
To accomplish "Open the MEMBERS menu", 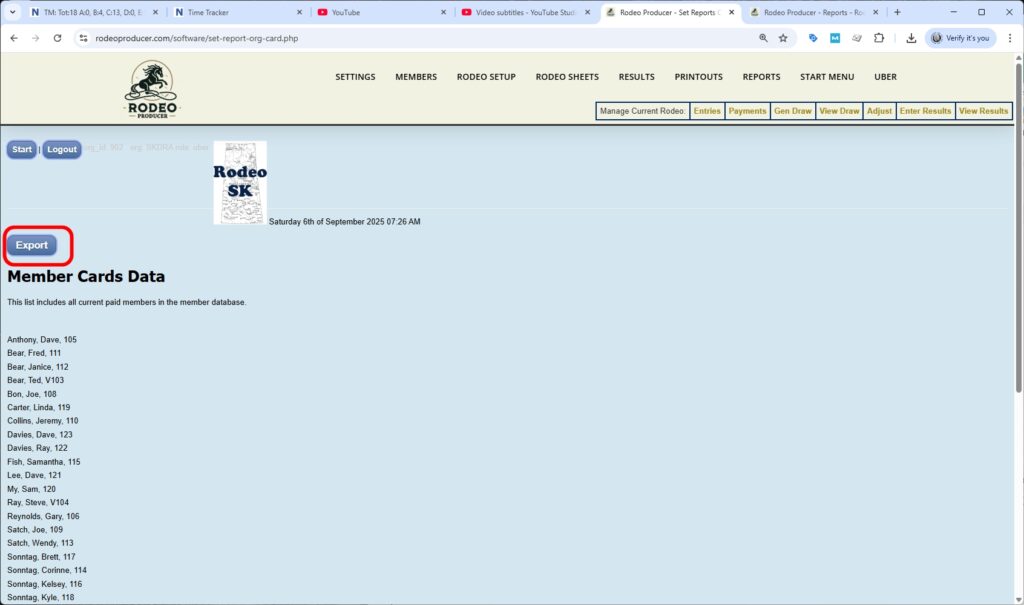I will 416,77.
